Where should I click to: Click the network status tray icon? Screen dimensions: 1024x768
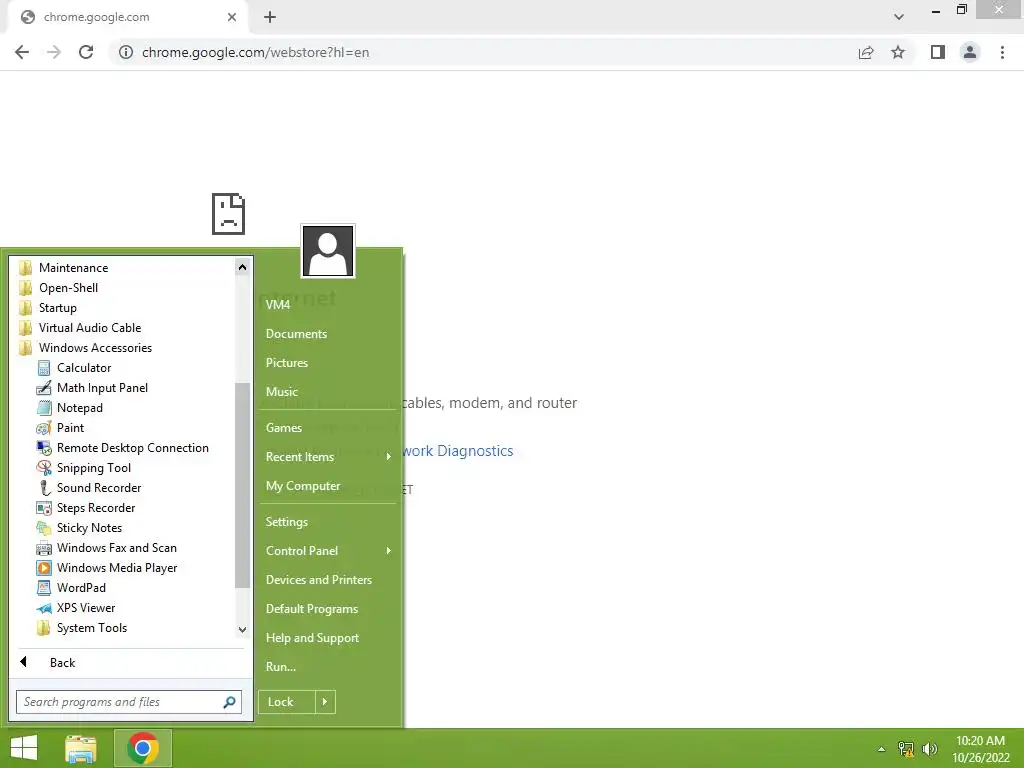point(906,749)
